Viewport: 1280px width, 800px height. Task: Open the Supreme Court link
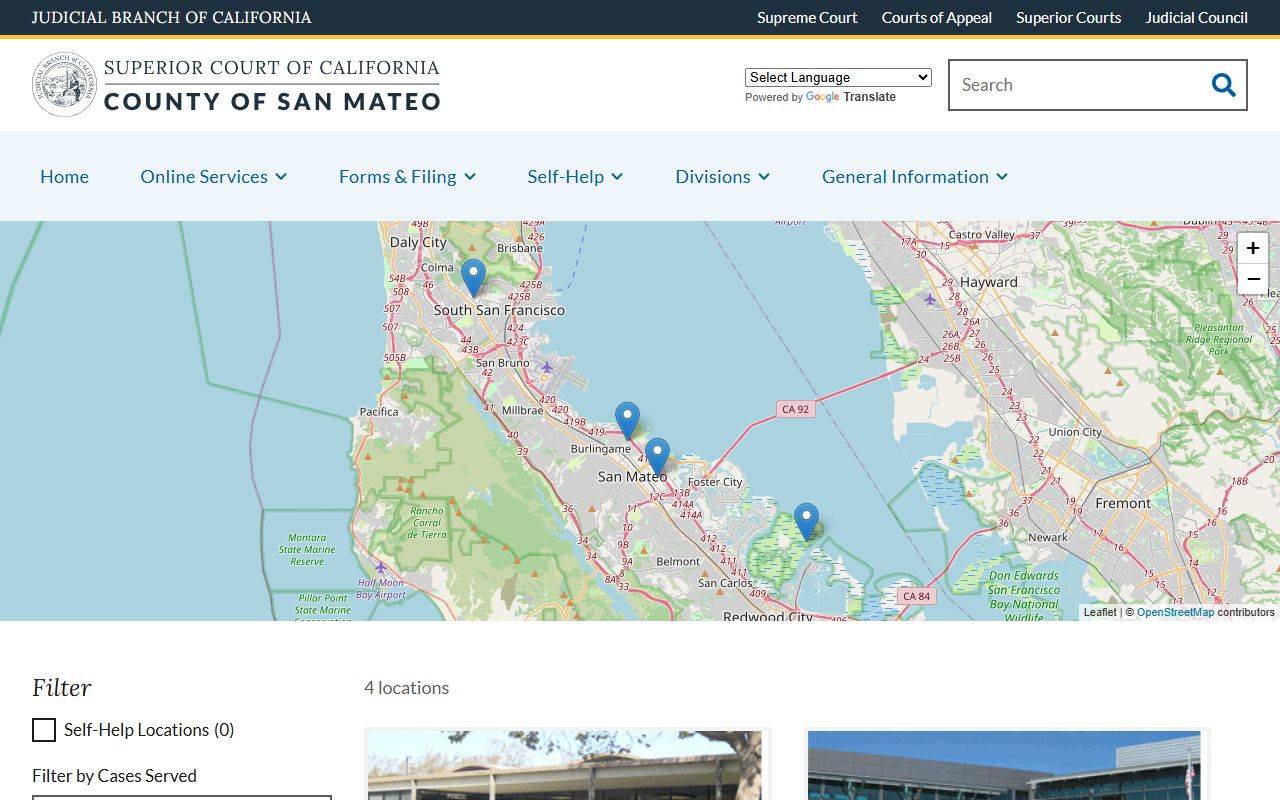click(807, 17)
